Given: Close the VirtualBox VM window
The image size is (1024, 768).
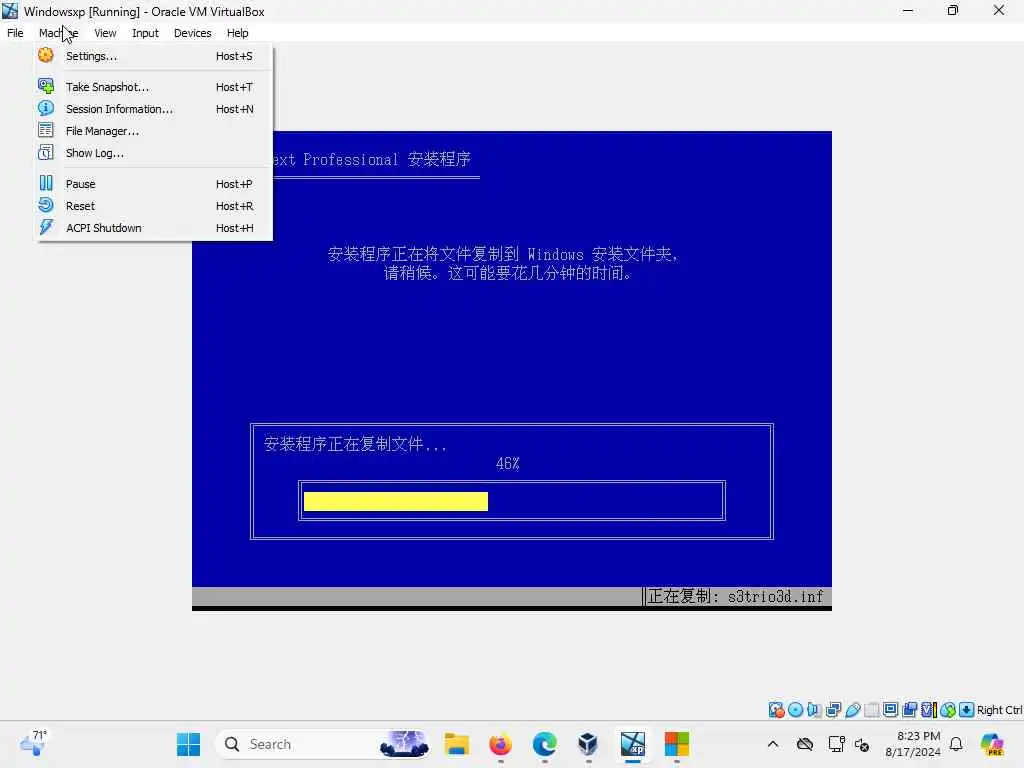Looking at the screenshot, I should [999, 10].
